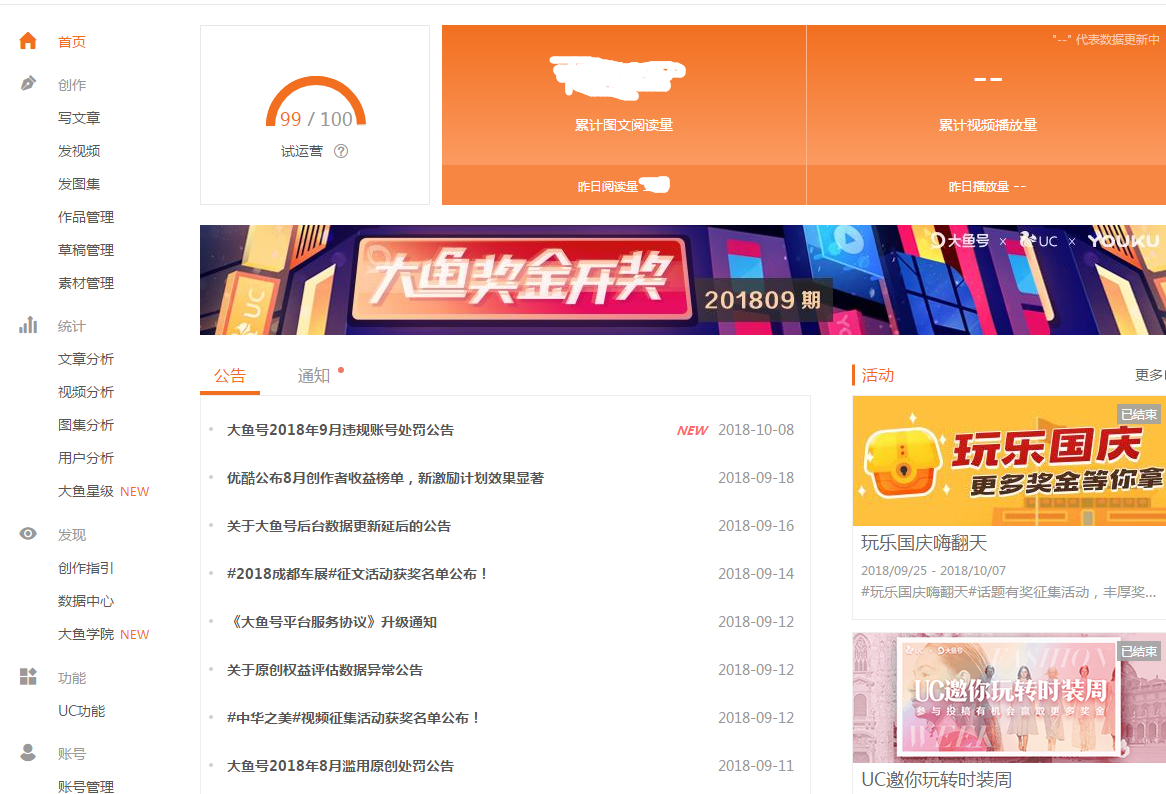
Task: Click the 昨日阅读量 label
Action: [608, 187]
